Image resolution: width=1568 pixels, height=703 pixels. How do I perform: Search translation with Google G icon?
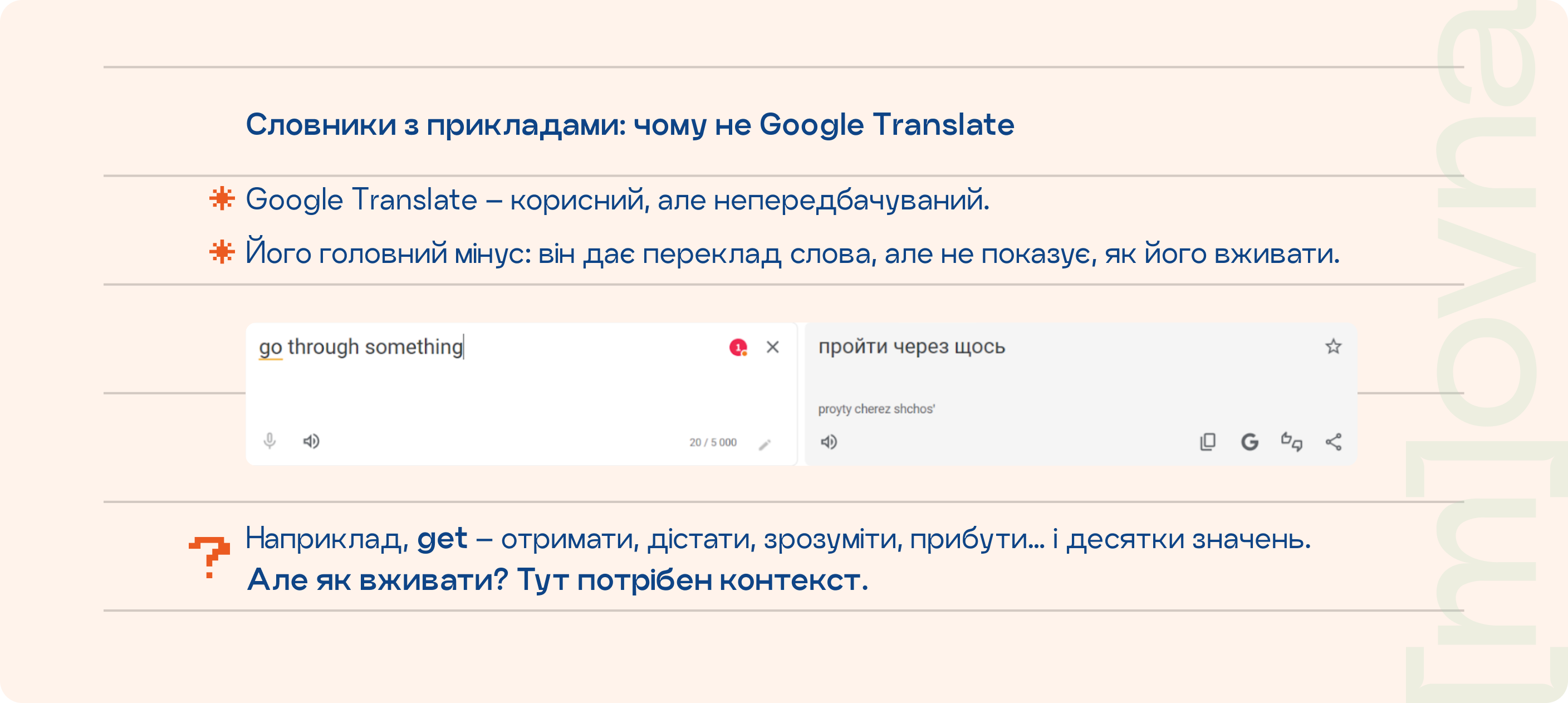[x=1249, y=442]
